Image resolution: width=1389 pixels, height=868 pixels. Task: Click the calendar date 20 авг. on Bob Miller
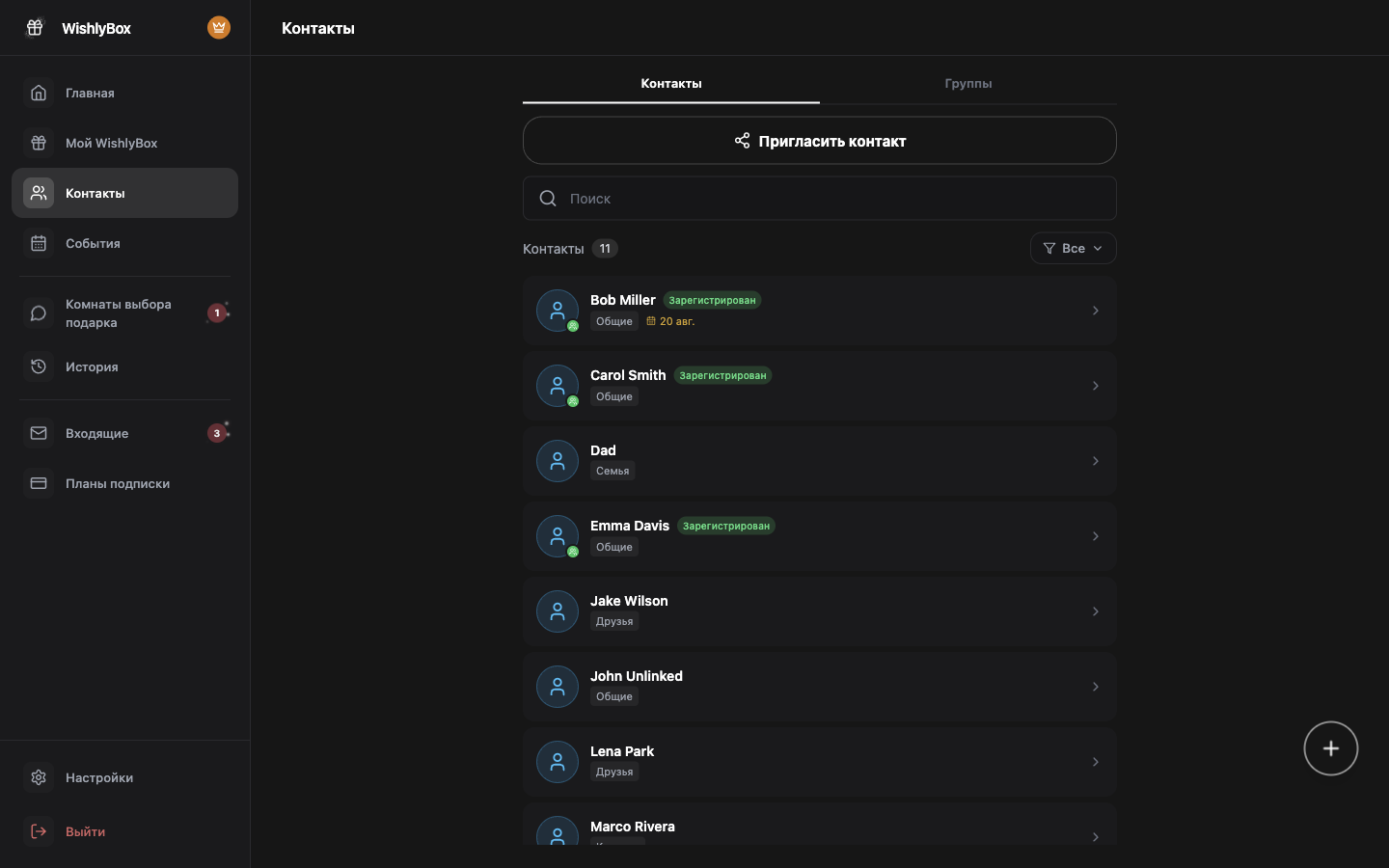pos(670,321)
